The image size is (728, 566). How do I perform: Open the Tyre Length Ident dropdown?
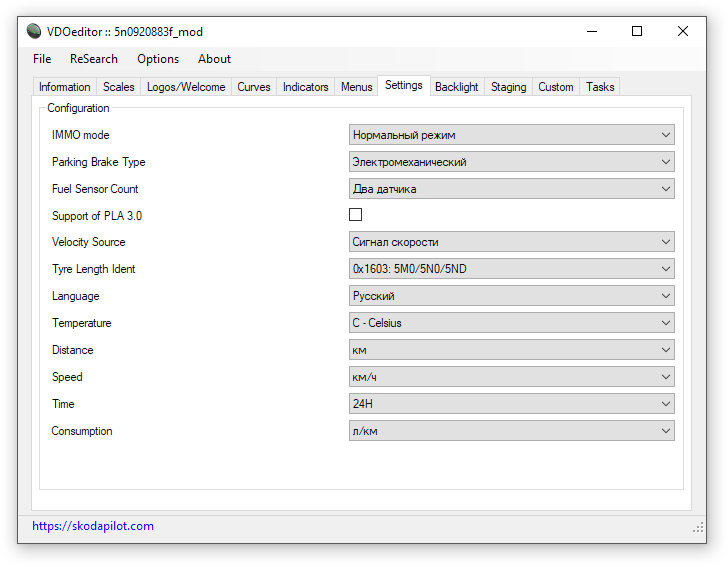(512, 268)
